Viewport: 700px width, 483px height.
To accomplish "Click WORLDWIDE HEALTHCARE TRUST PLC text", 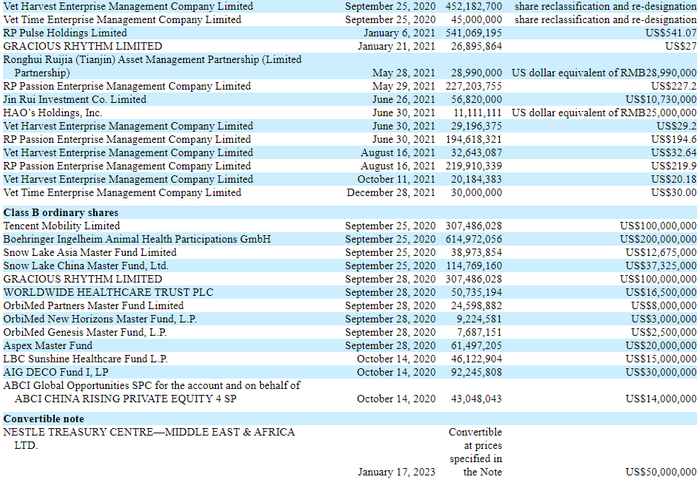I will (x=108, y=292).
